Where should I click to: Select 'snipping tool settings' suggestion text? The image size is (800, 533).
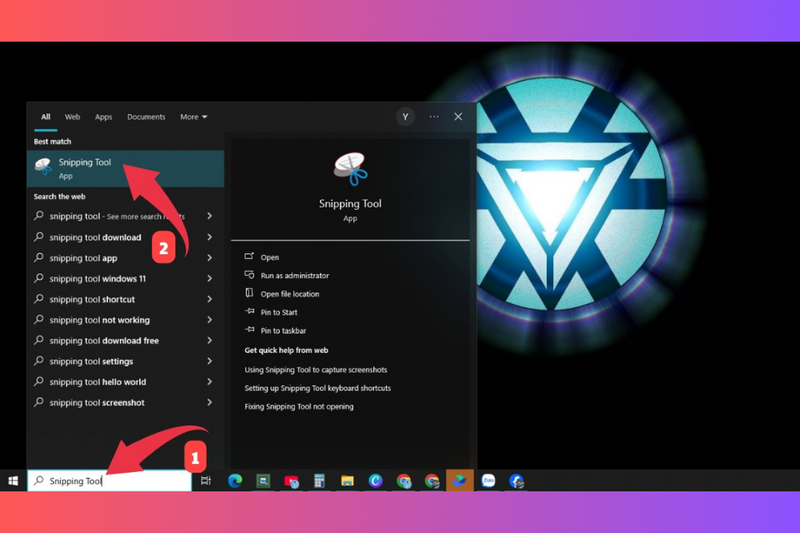click(91, 361)
